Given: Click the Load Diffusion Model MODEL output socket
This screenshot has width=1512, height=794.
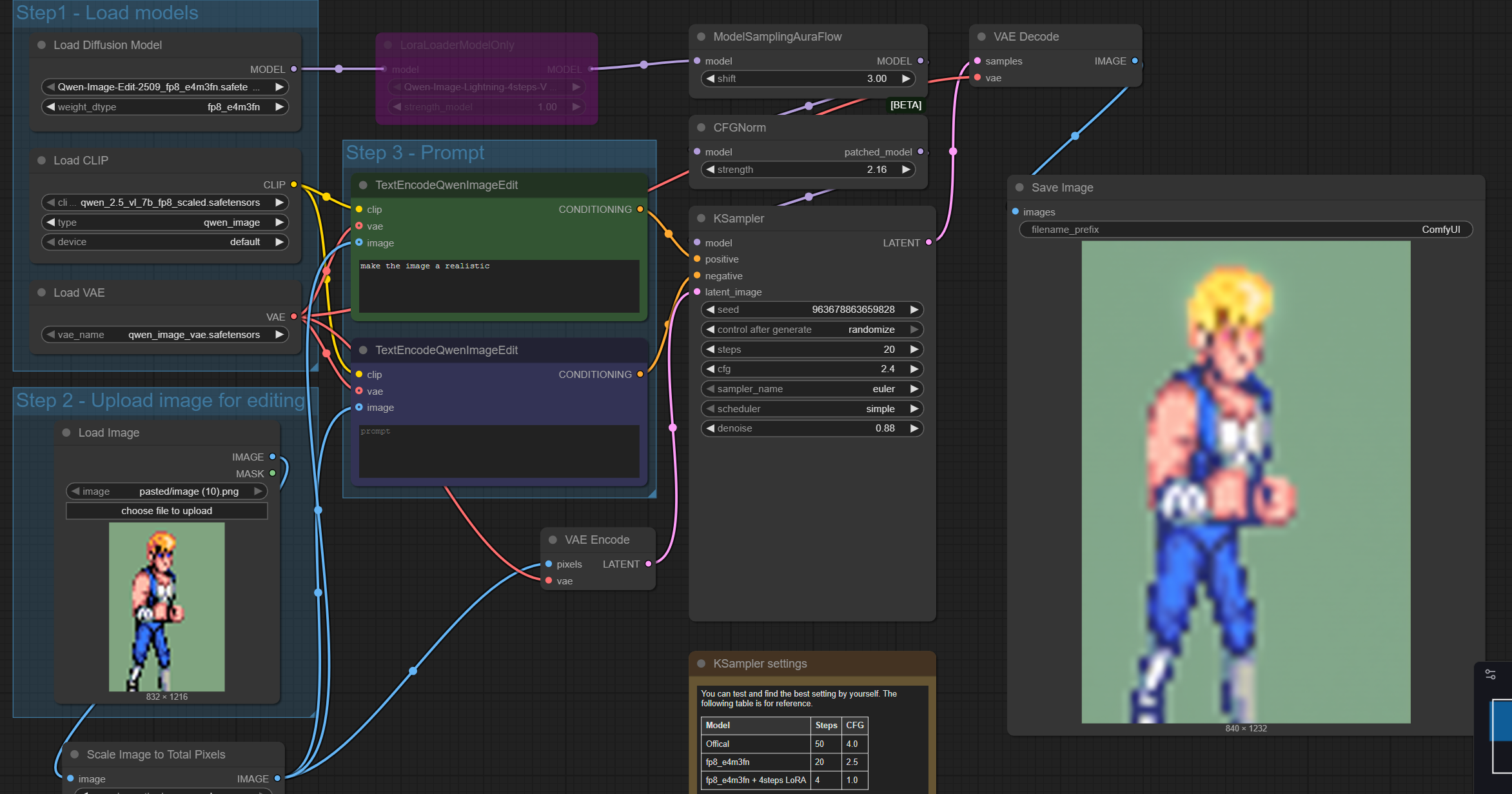Looking at the screenshot, I should click(294, 69).
